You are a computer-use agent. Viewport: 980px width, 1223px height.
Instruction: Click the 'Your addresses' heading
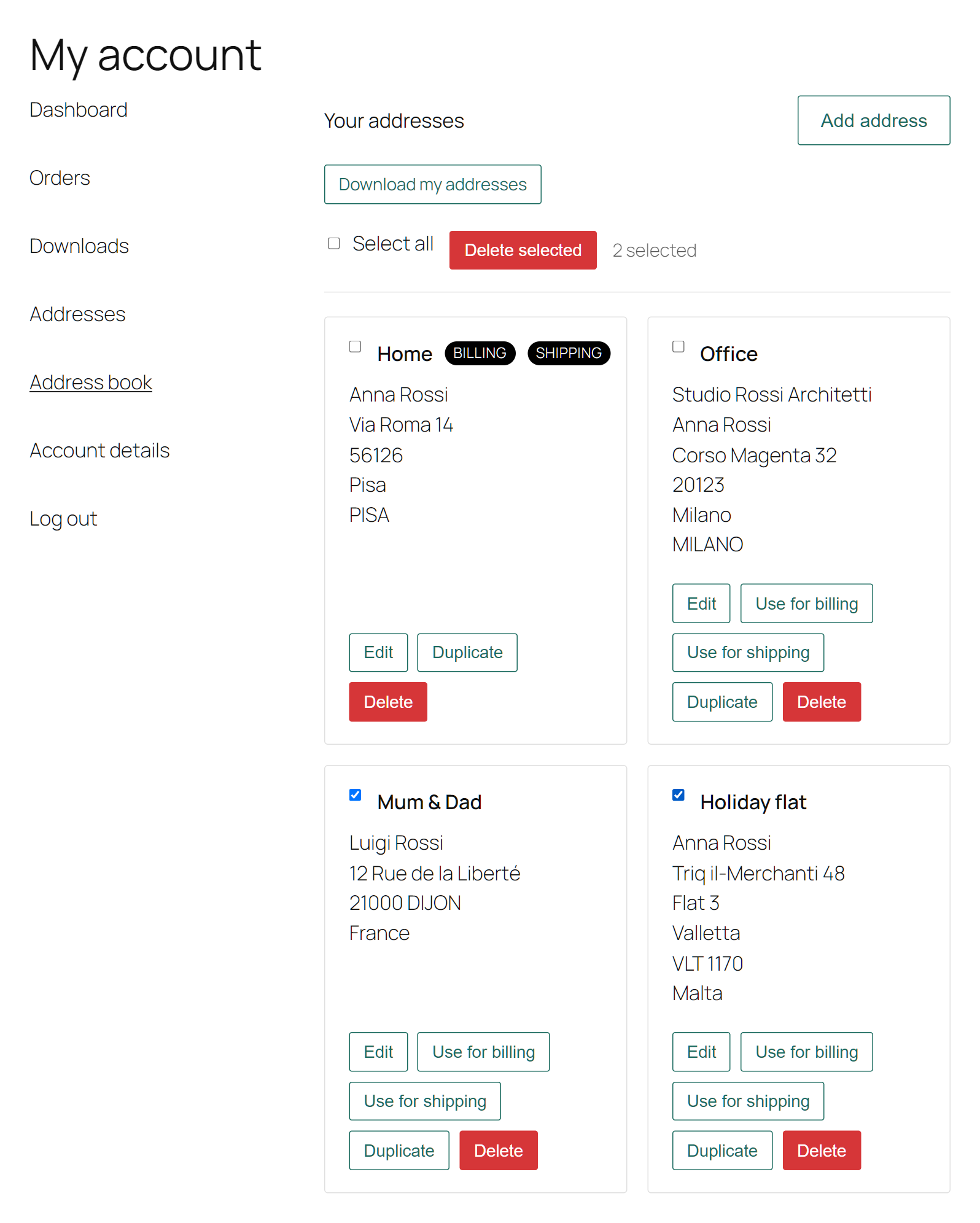click(x=394, y=121)
